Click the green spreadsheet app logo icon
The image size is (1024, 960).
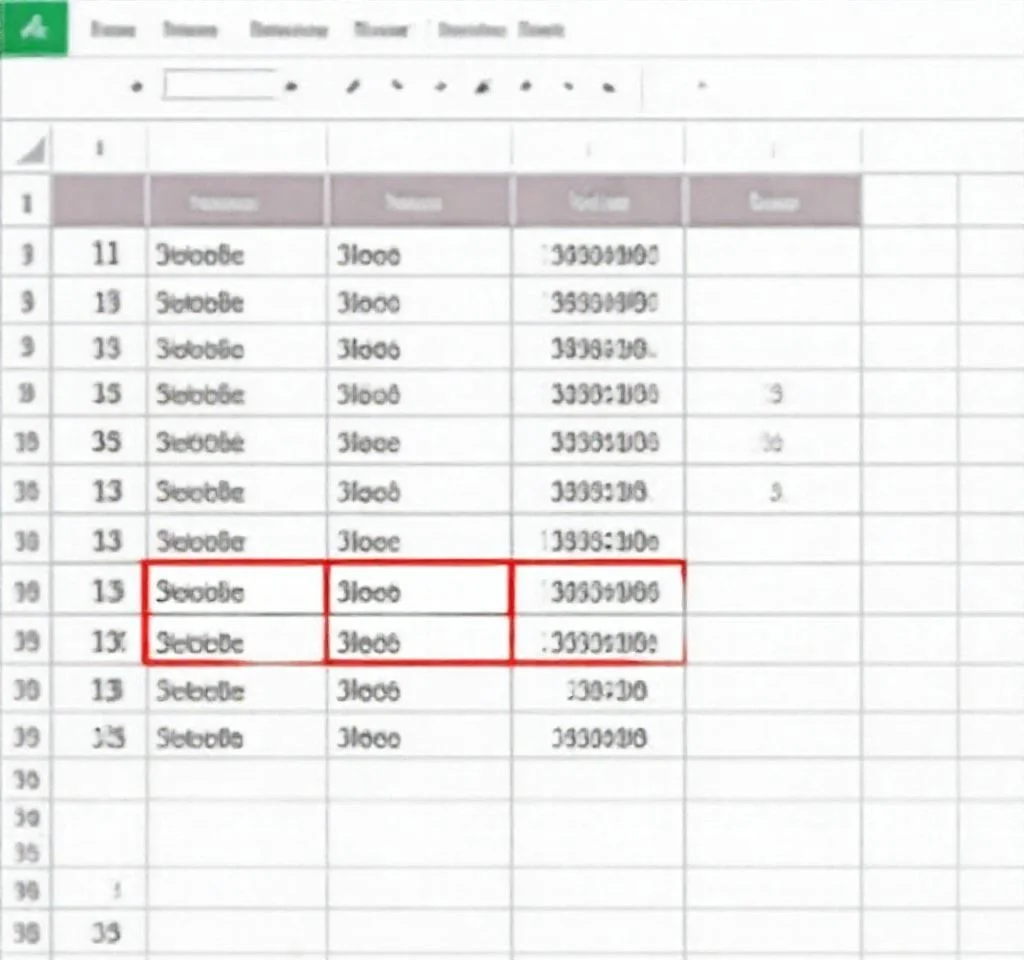tap(33, 28)
